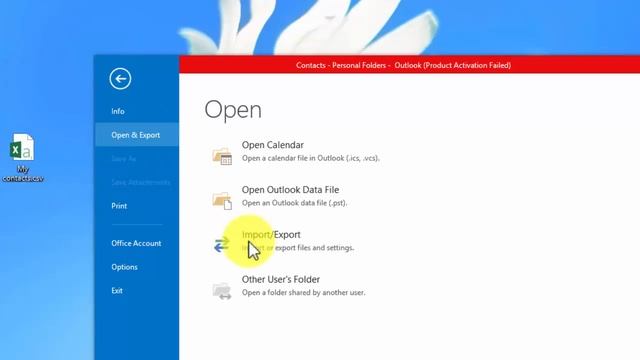640x360 pixels.
Task: Click the Open Outlook Data File icon
Action: [222, 200]
